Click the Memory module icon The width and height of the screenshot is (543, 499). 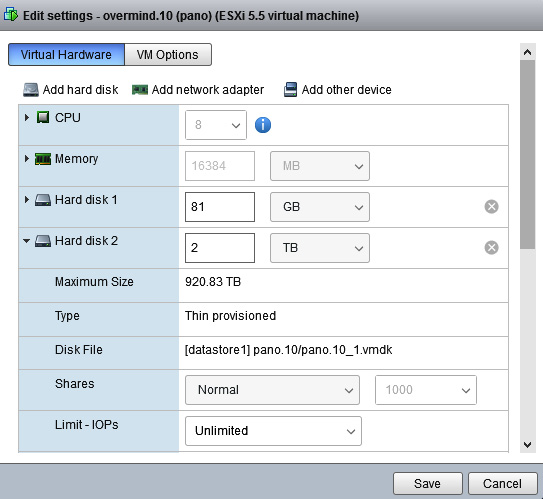[x=43, y=159]
